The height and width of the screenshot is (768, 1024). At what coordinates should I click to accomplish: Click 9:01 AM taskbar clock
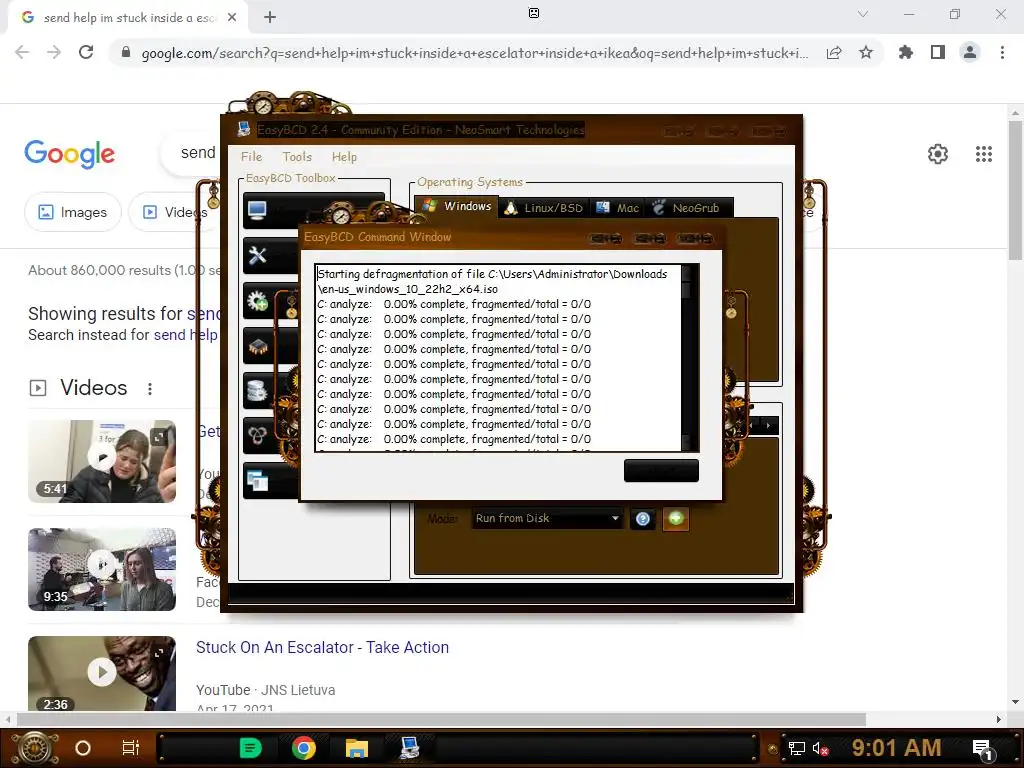[896, 748]
